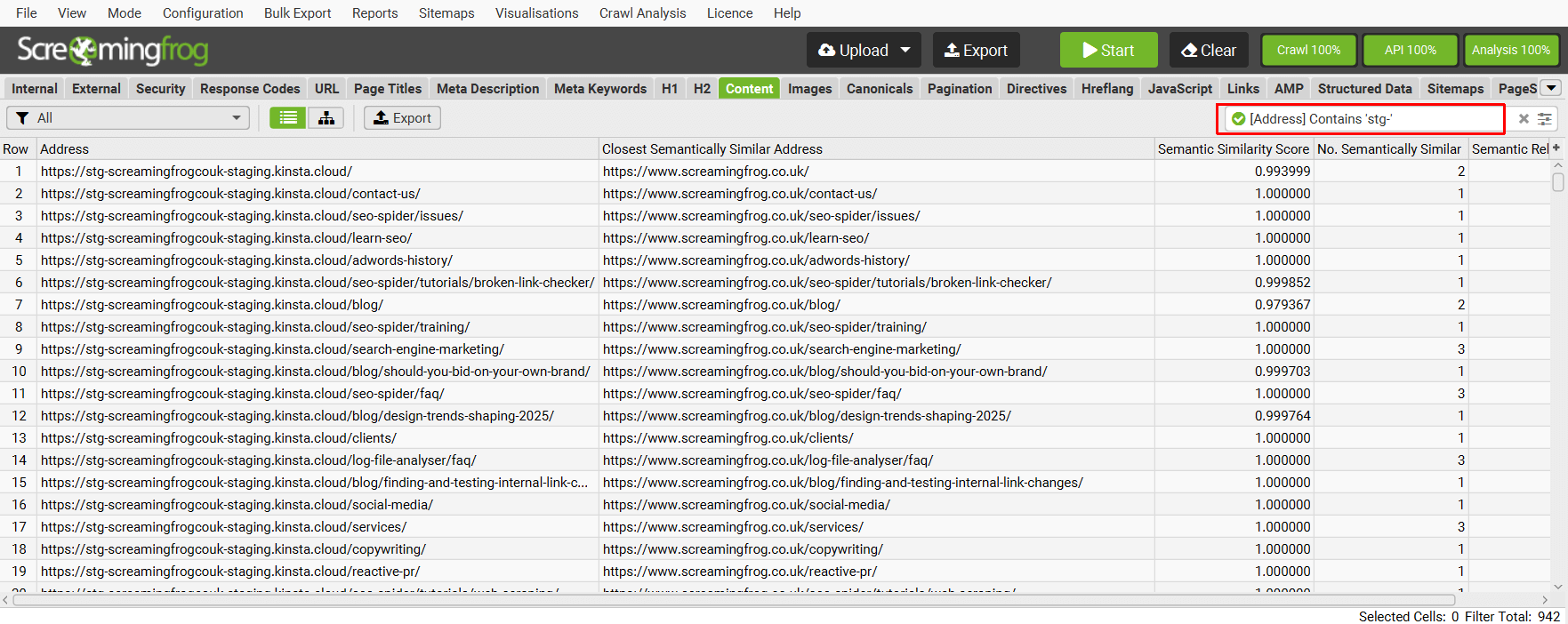This screenshot has height=624, width=1568.
Task: Open the File menu
Action: tap(27, 13)
